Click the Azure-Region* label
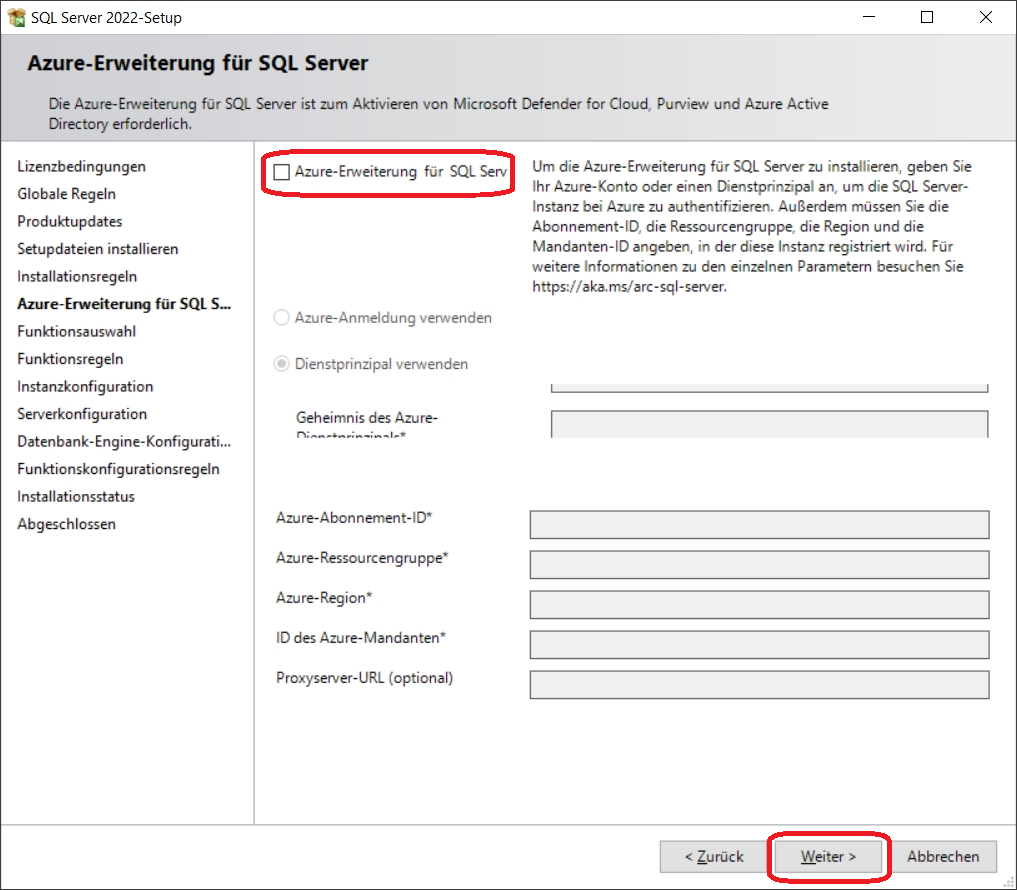The image size is (1017, 890). click(x=324, y=598)
